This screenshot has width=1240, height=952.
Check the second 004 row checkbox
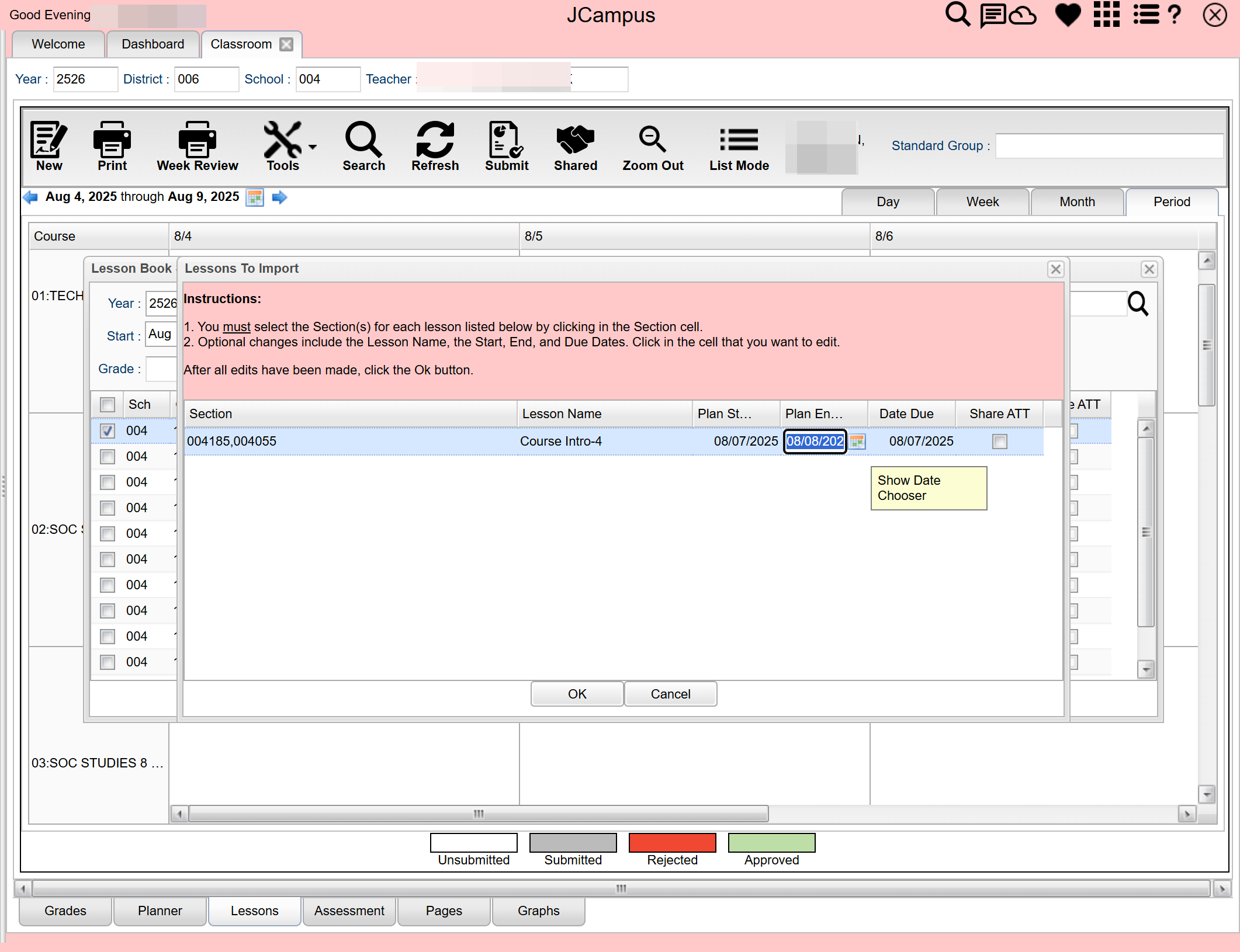[x=108, y=457]
